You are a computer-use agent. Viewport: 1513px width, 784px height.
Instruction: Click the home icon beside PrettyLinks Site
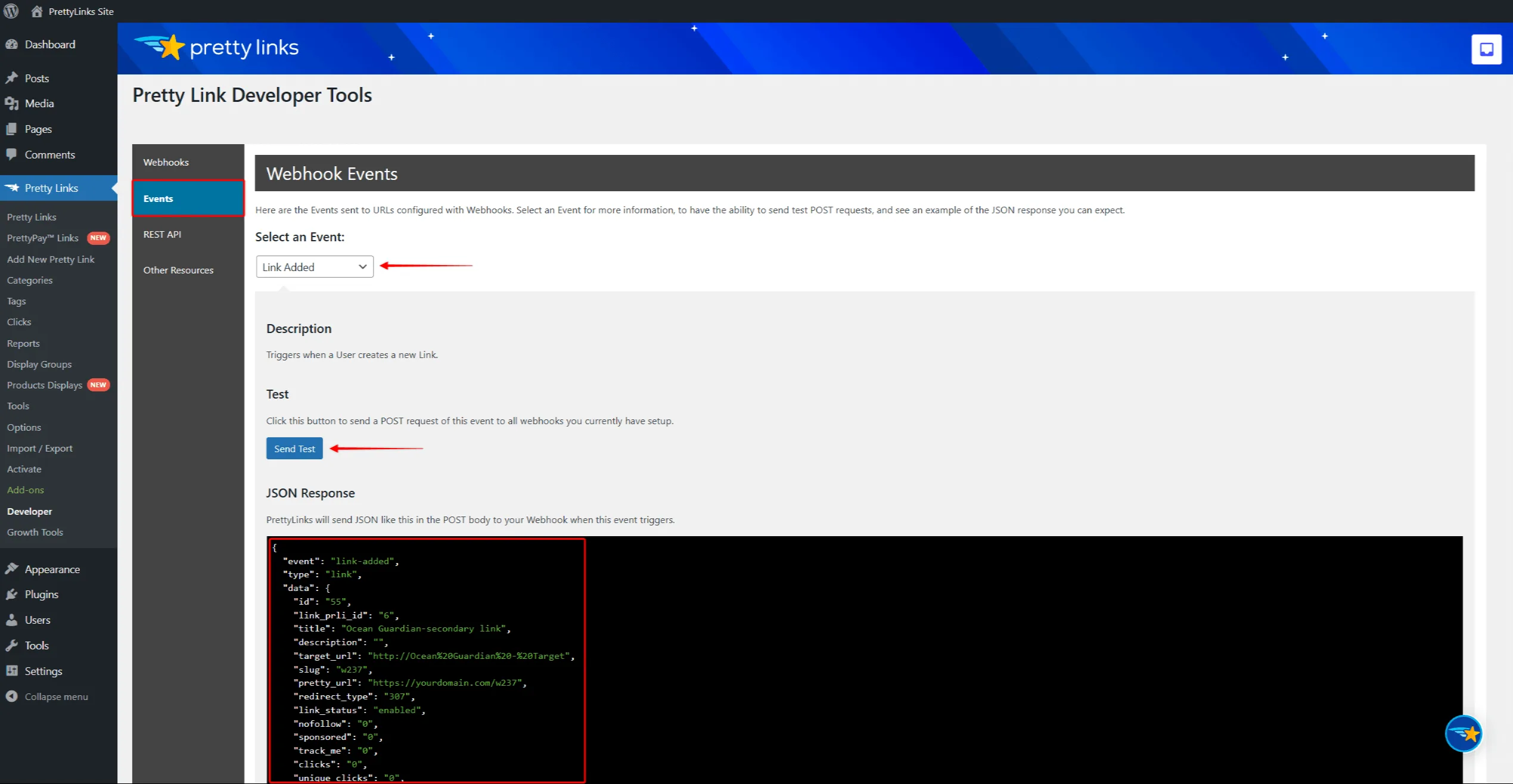[x=37, y=11]
